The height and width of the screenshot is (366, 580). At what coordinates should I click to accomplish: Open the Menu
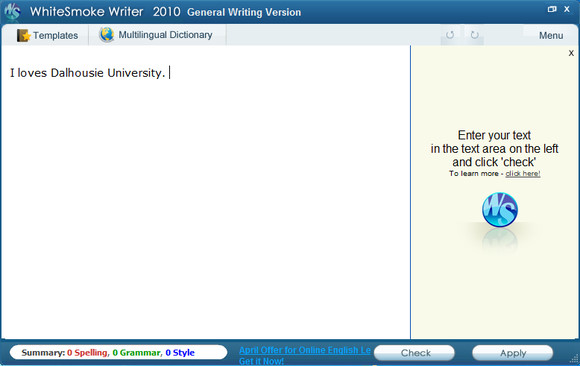pos(551,35)
